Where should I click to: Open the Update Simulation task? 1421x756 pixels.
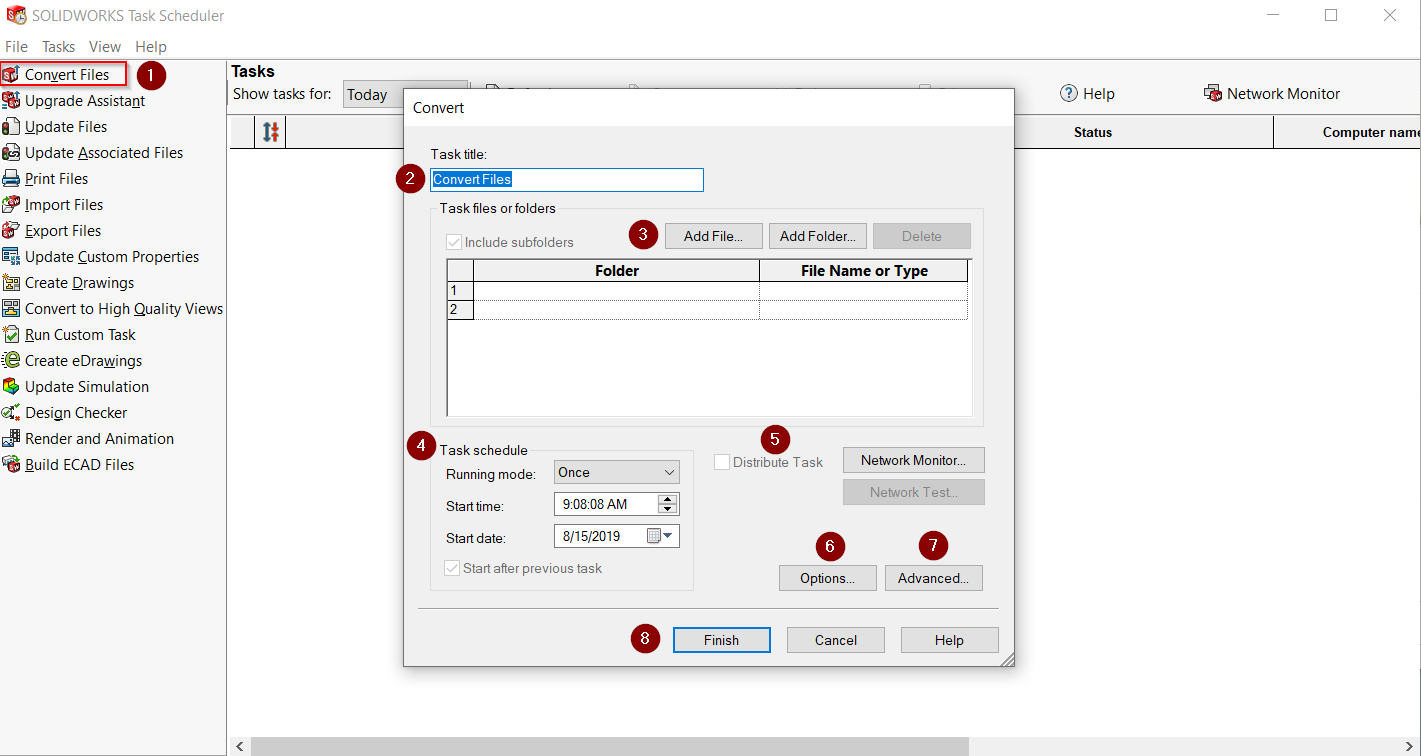coord(75,386)
